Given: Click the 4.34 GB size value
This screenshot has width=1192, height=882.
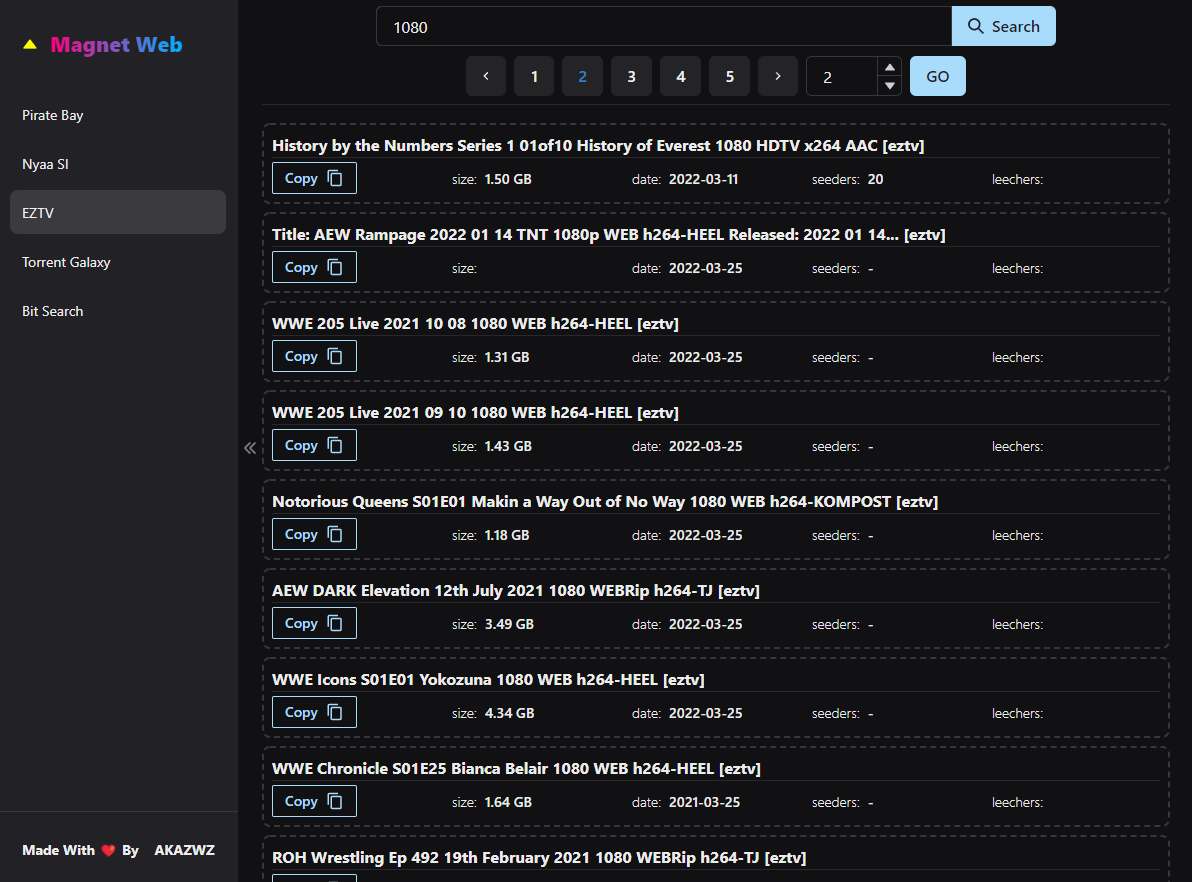Looking at the screenshot, I should tap(509, 713).
